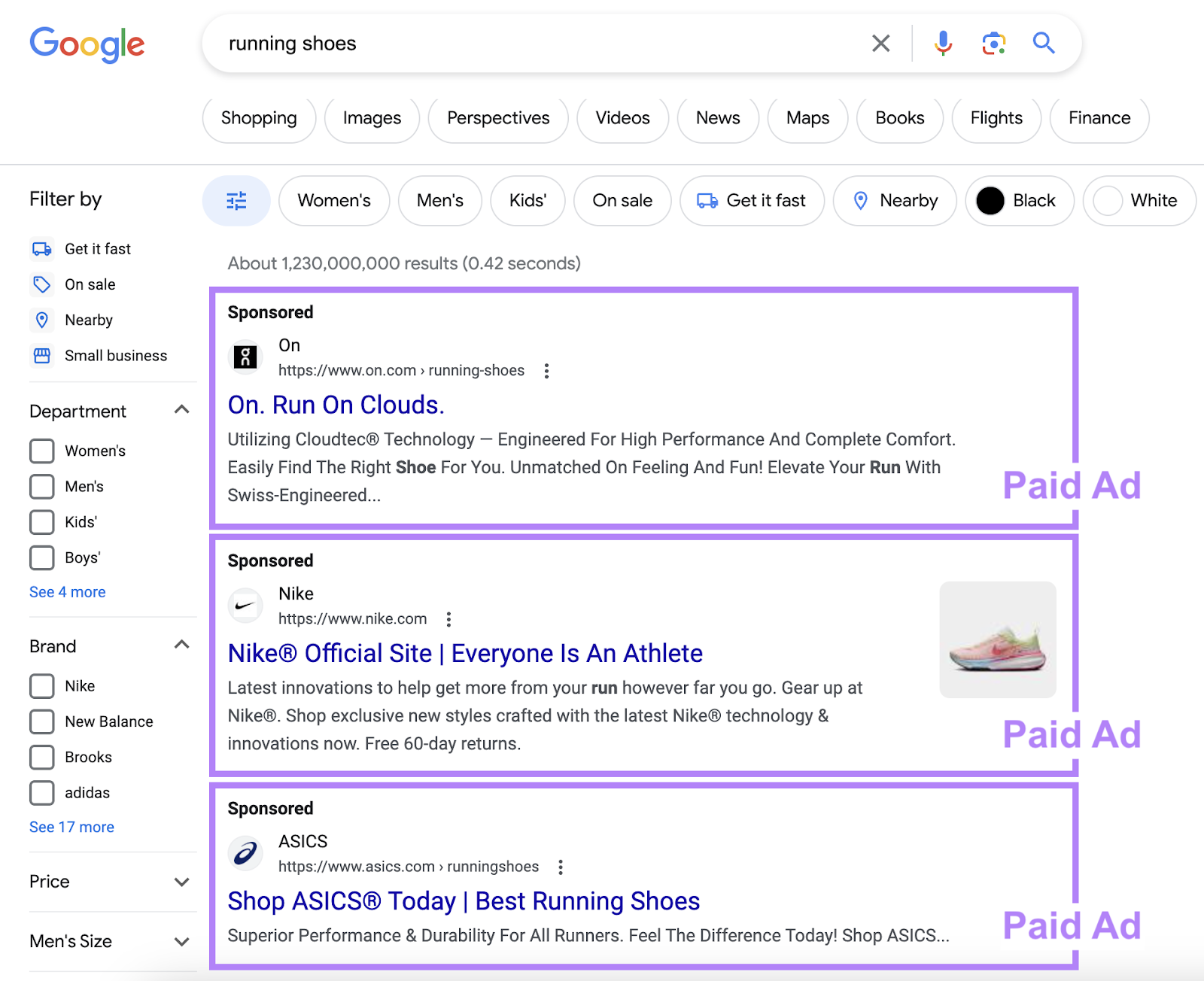Open the three-dot menu on the ASICS ad
The width and height of the screenshot is (1204, 981).
click(560, 867)
